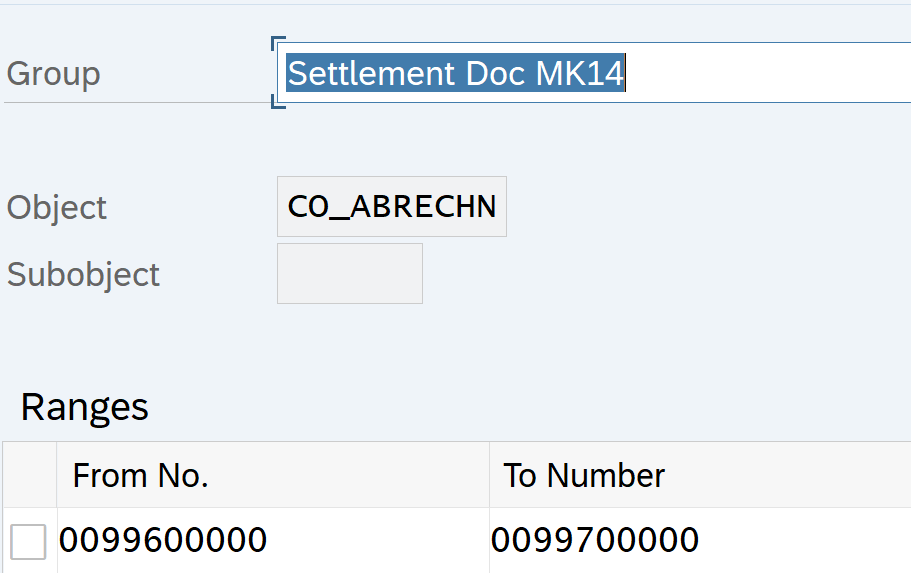Click the Object field showing CO_ABRECHN

click(391, 207)
